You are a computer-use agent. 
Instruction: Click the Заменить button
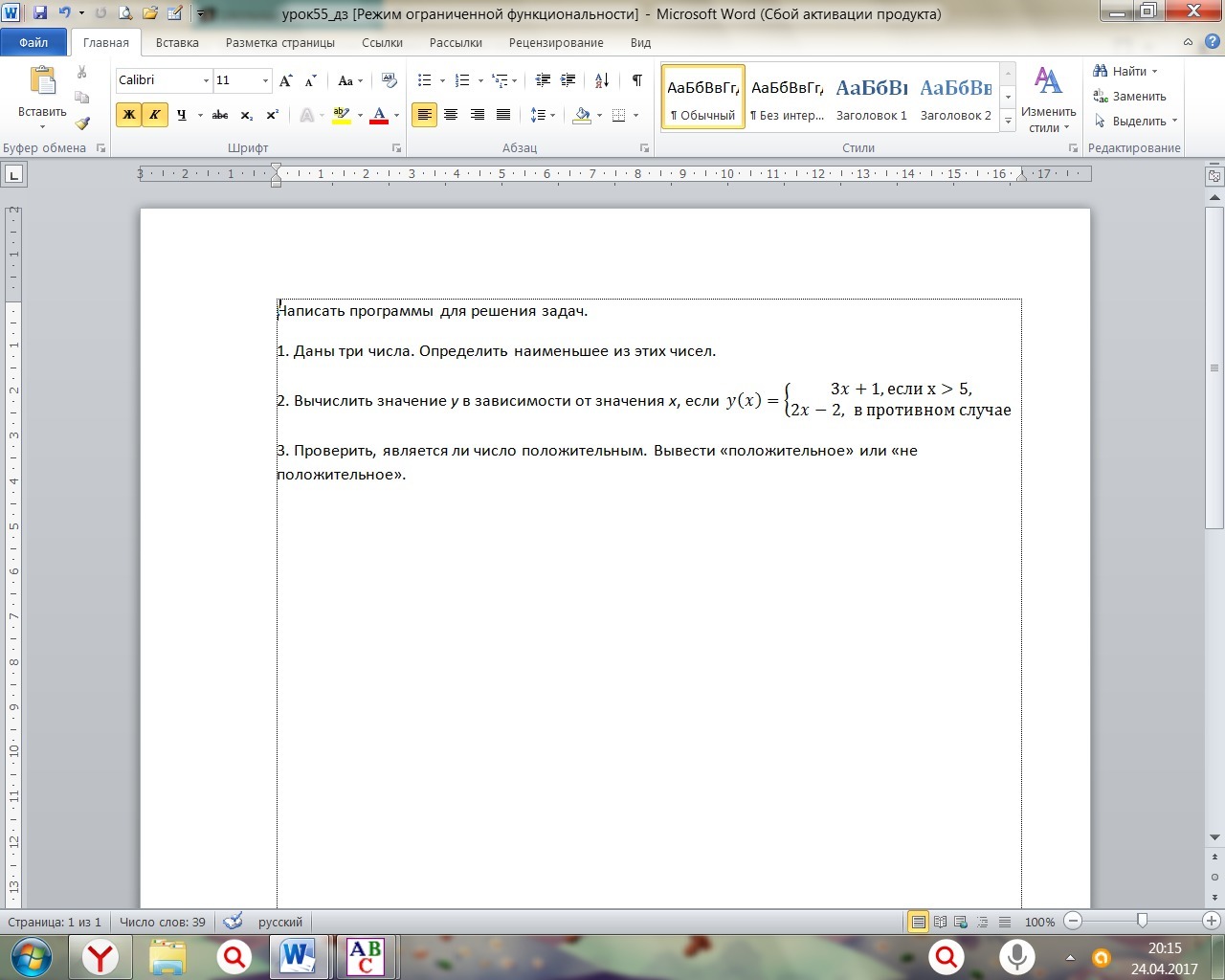pyautogui.click(x=1130, y=97)
